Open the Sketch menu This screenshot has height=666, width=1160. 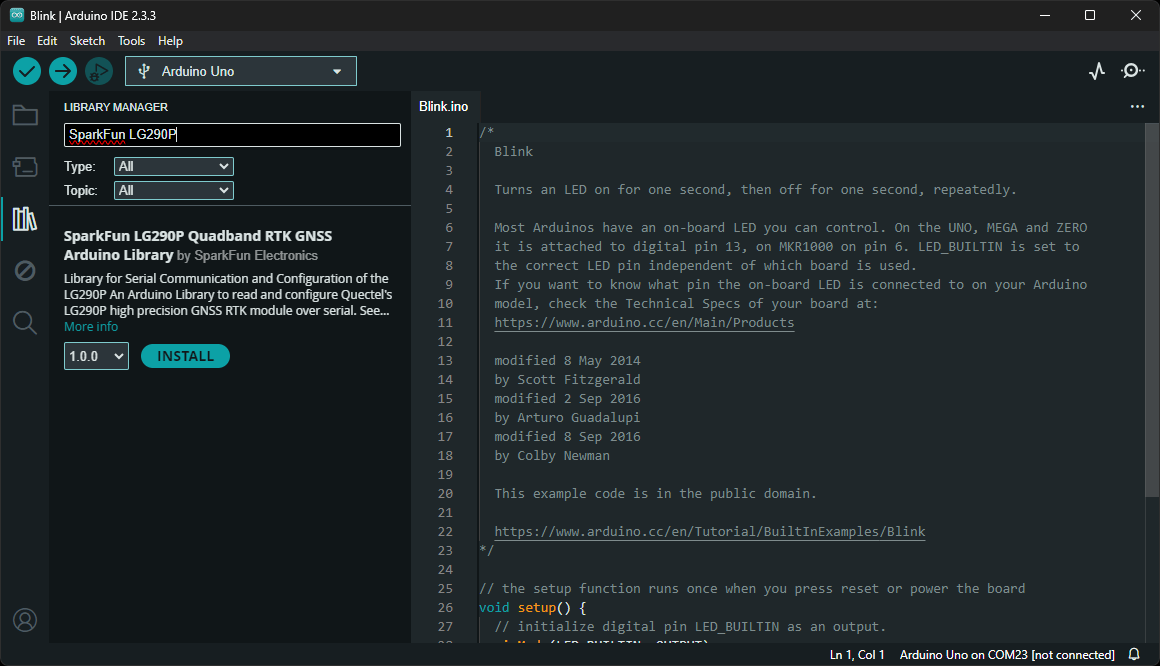pos(87,41)
